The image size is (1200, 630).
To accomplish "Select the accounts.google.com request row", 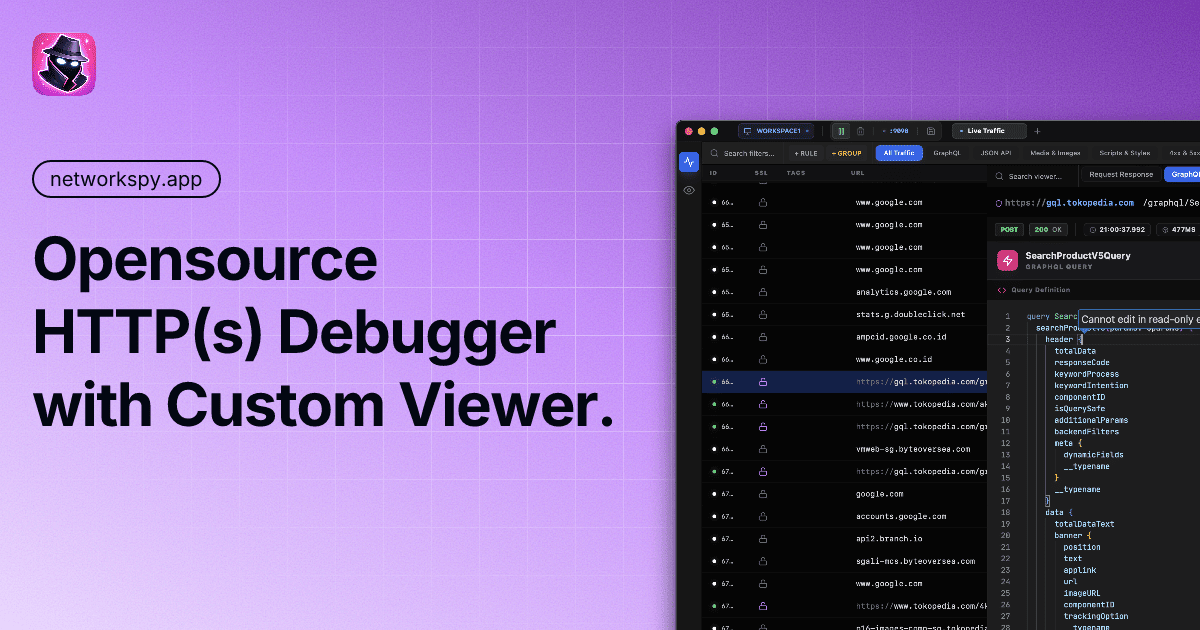I will (x=845, y=516).
